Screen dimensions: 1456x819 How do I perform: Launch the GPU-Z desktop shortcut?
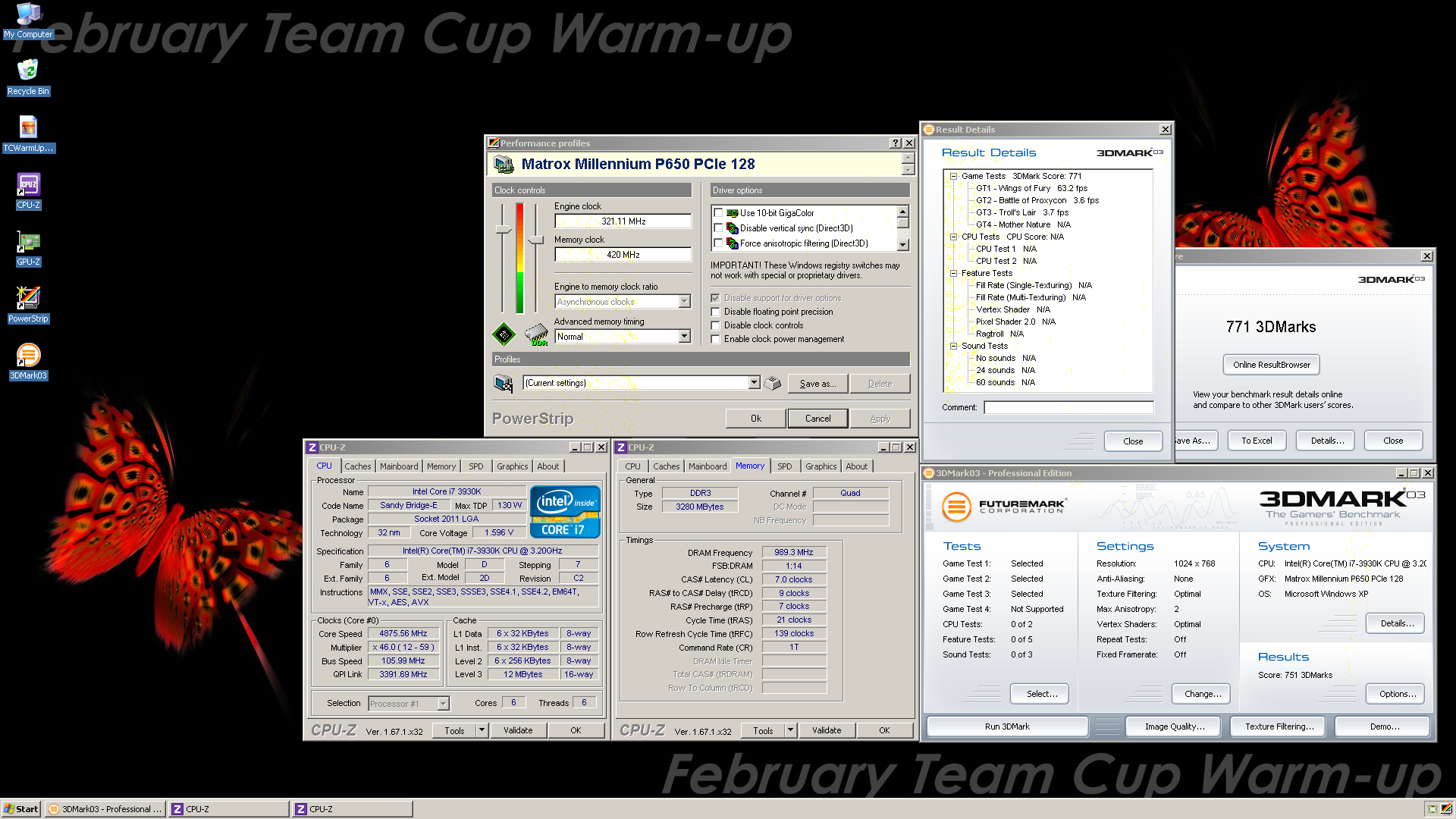pyautogui.click(x=28, y=247)
